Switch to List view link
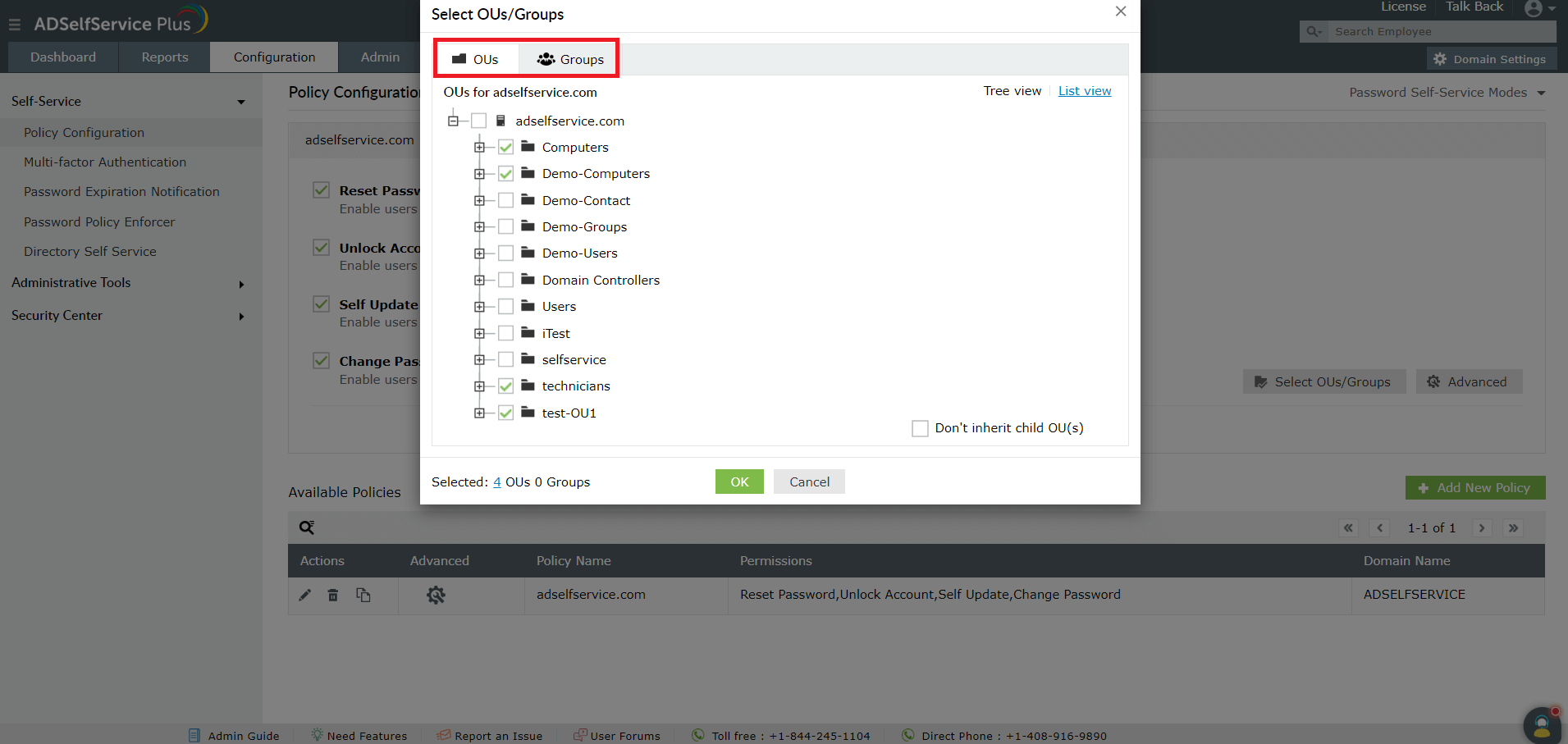Viewport: 1568px width, 744px height. tap(1085, 91)
